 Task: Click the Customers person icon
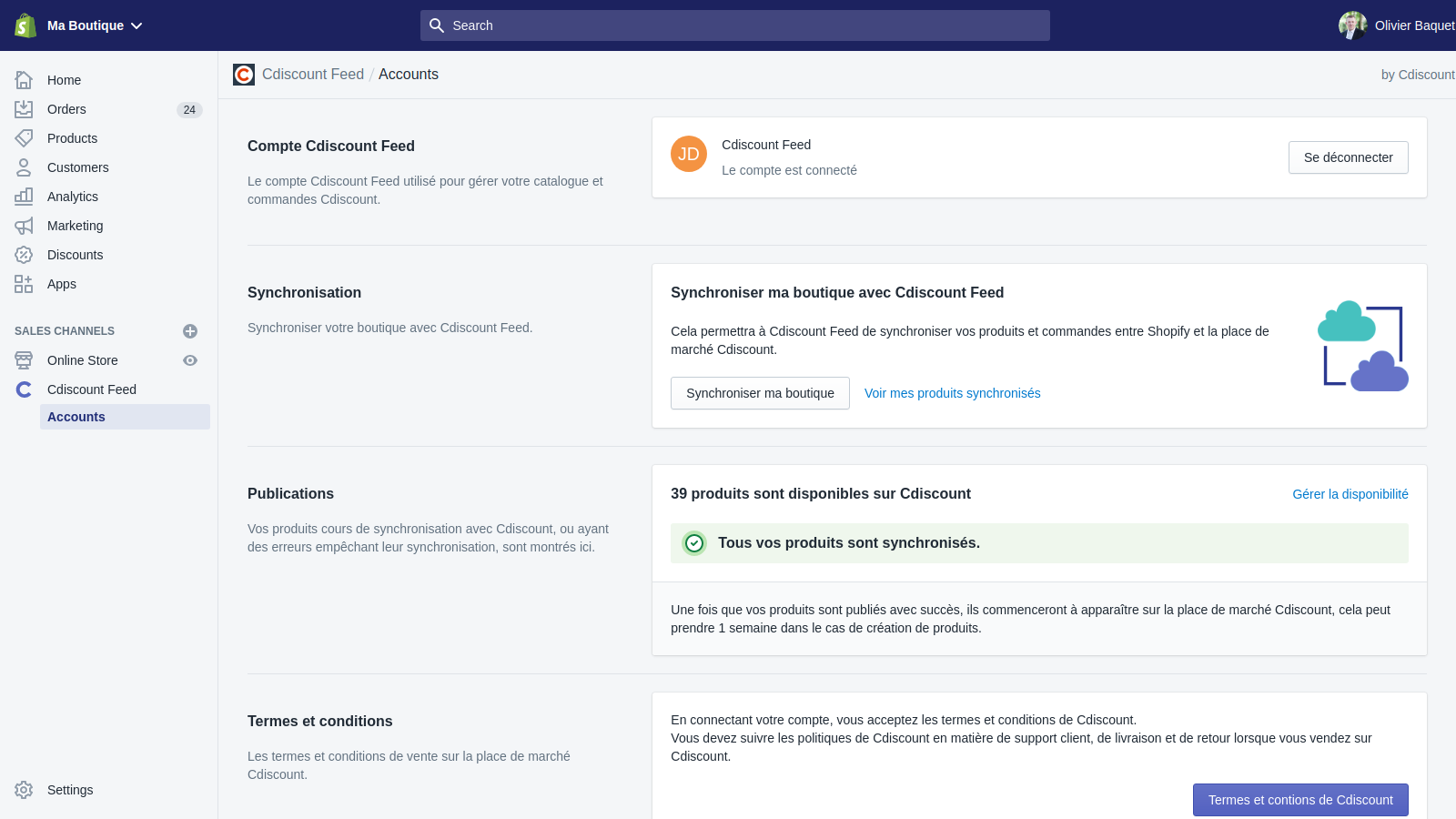(24, 167)
